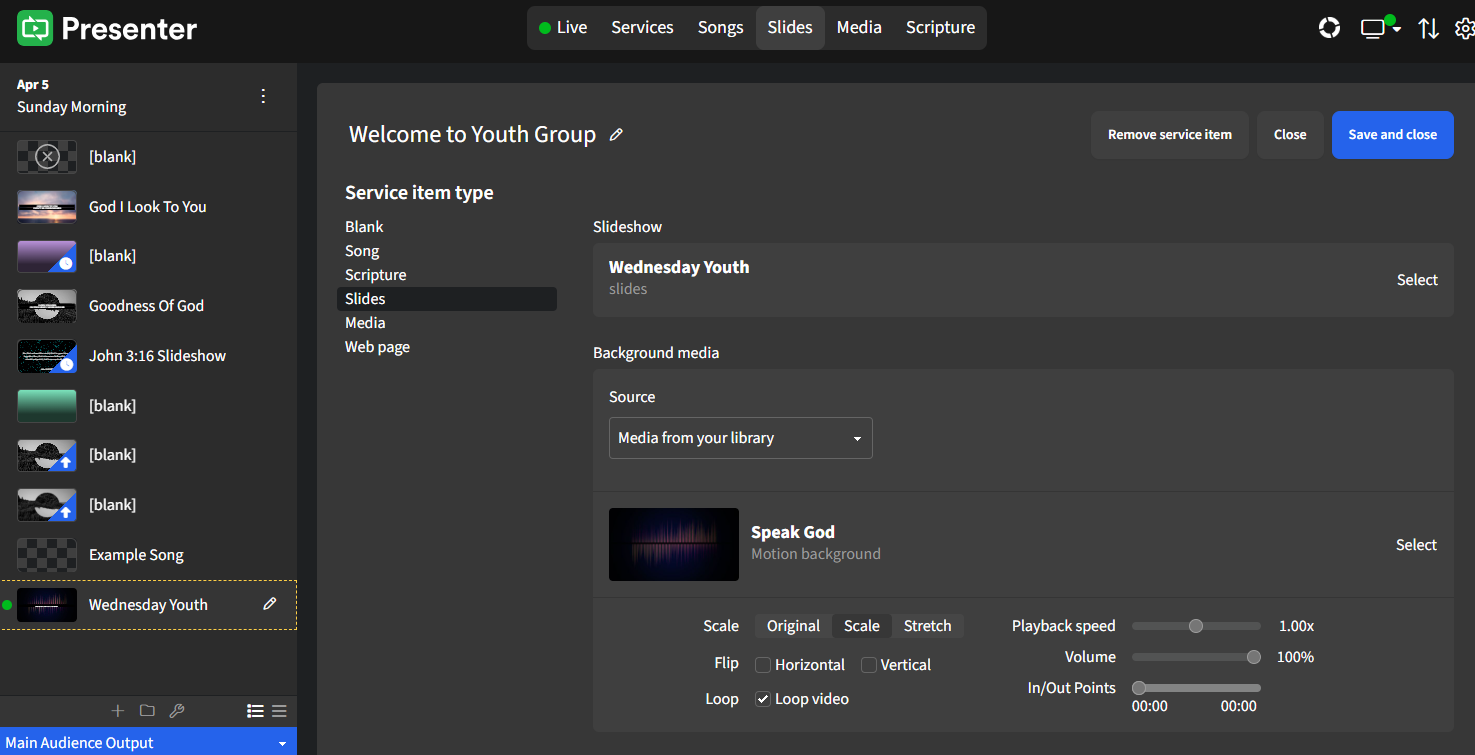1475x755 pixels.
Task: Open the display output monitor dropdown
Action: 1380,29
